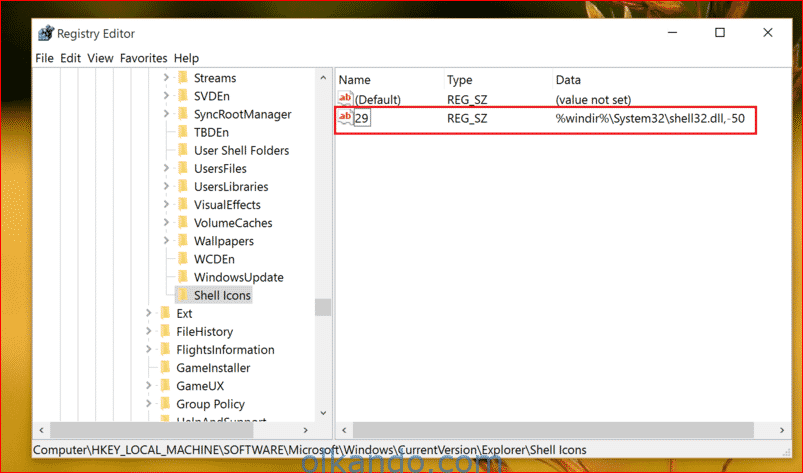The image size is (803, 473).
Task: Click tree pane horizontal scroll left arrow
Action: coord(42,430)
